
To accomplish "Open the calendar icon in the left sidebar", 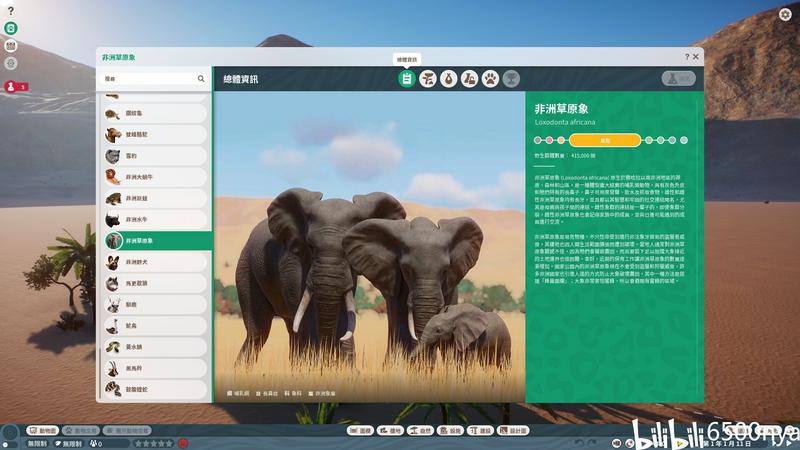I will tap(11, 46).
